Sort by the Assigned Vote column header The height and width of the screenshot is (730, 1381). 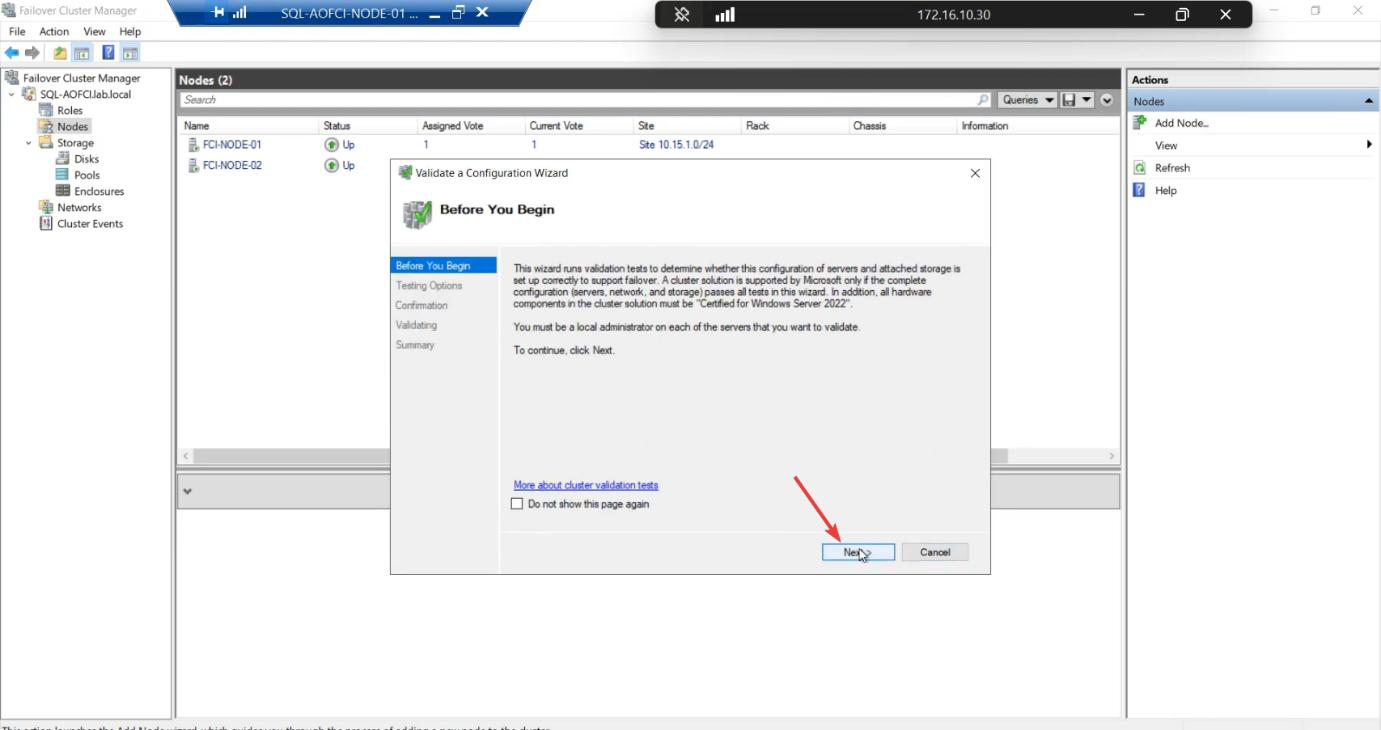(x=471, y=126)
